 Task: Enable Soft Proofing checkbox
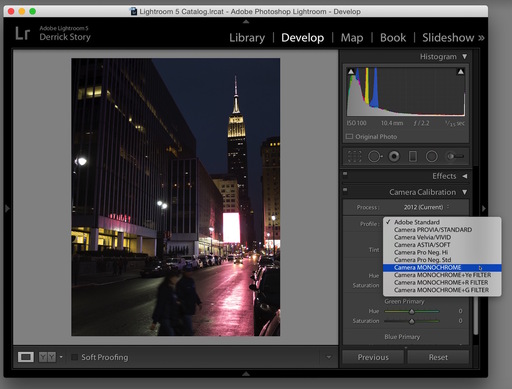coord(75,357)
